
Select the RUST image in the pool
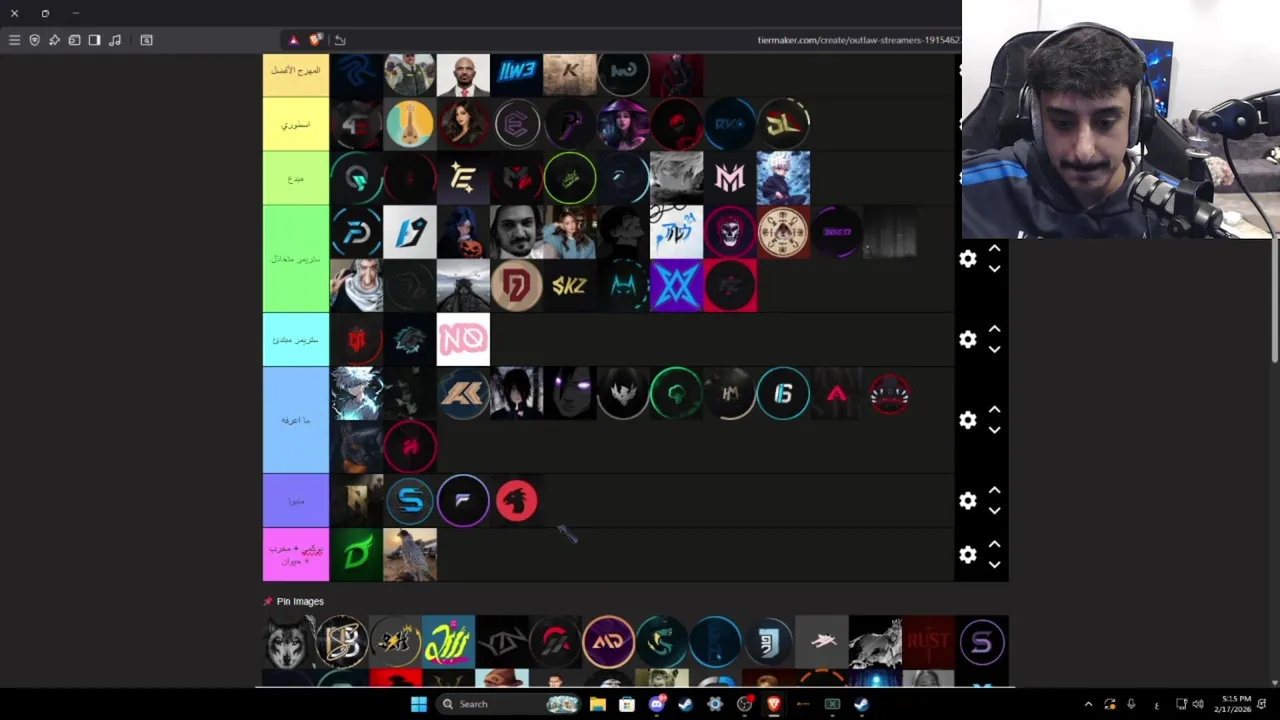pos(928,642)
